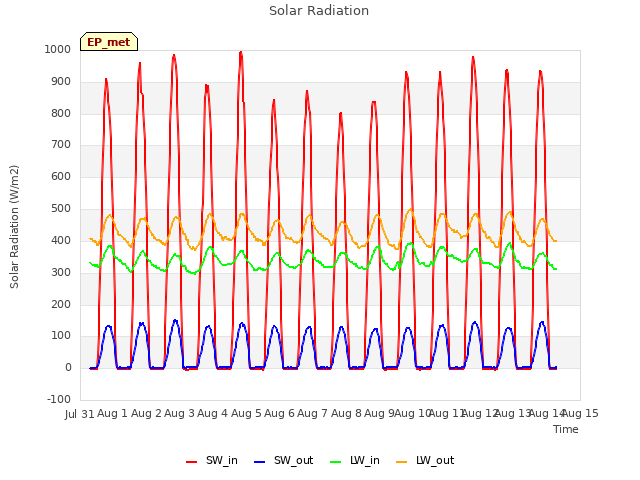
Task: Click the SW_in legend entry
Action: pyautogui.click(x=211, y=460)
